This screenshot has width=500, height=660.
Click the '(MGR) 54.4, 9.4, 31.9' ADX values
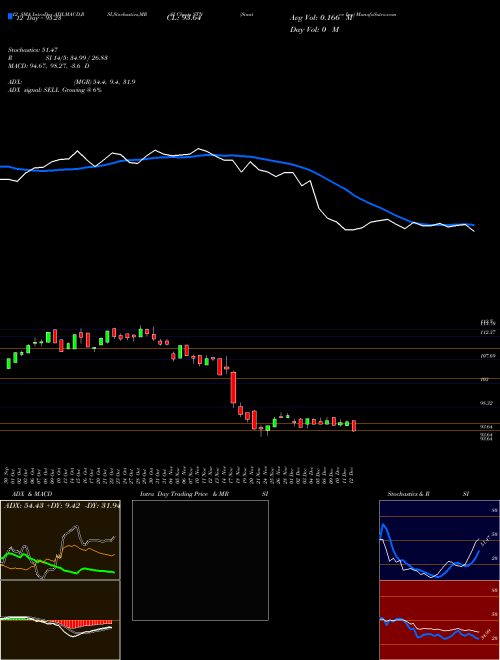(104, 82)
